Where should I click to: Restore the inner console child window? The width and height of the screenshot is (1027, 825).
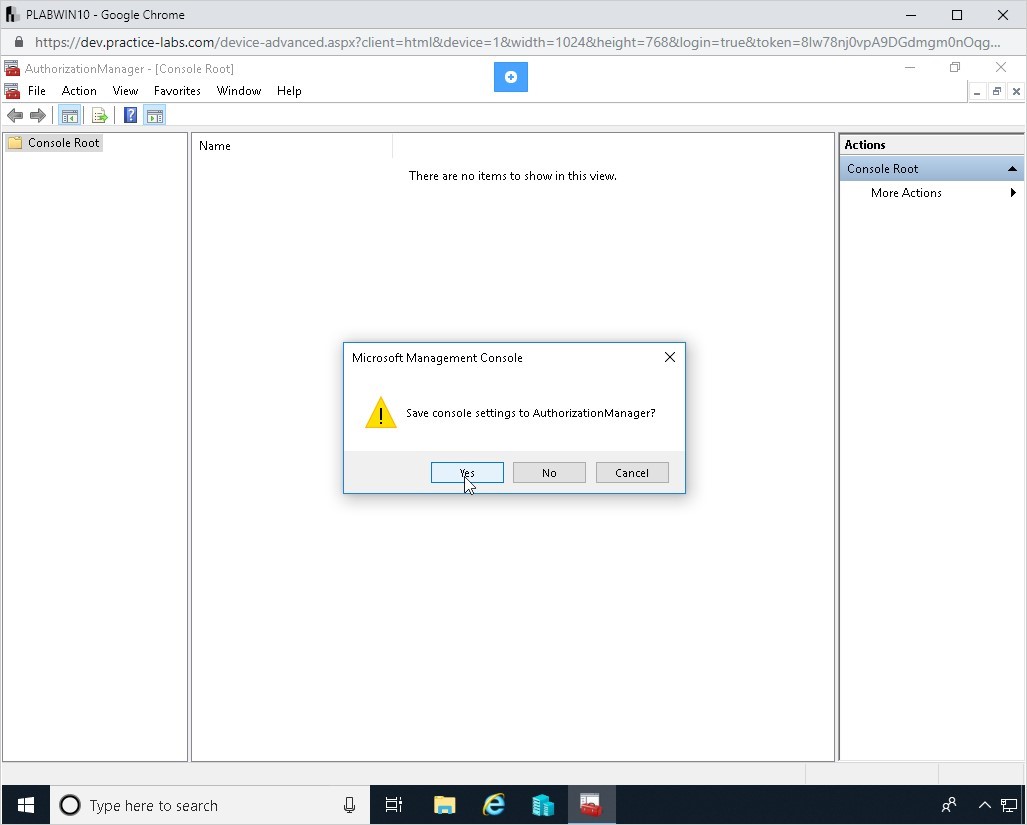pyautogui.click(x=996, y=92)
